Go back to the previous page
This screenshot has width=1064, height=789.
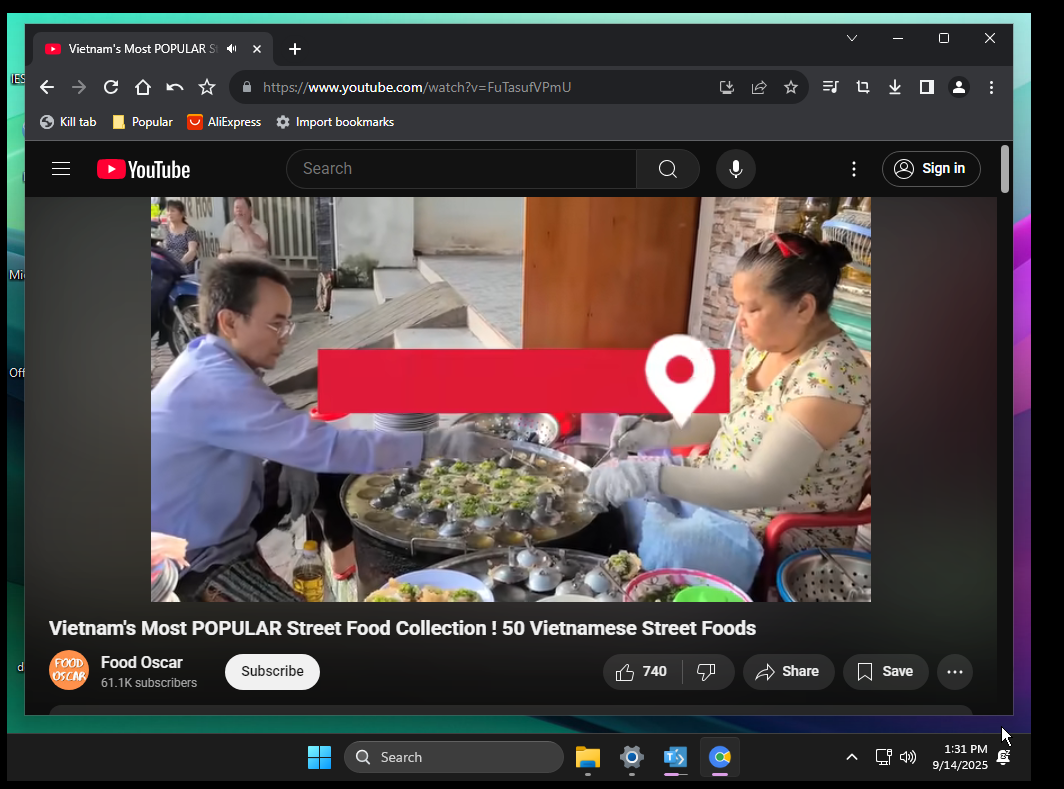(47, 88)
